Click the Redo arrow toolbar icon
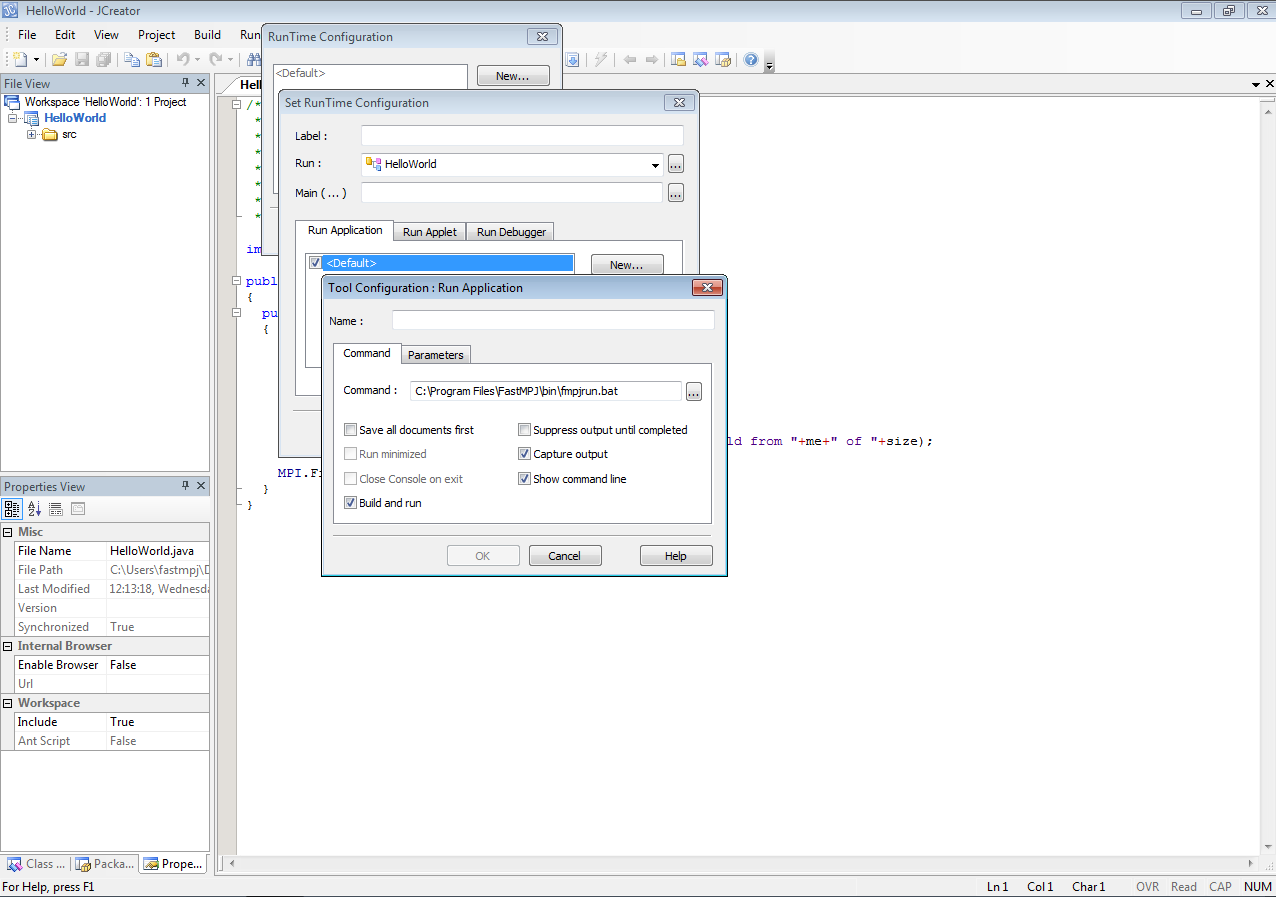This screenshot has height=897, width=1276. 215,60
